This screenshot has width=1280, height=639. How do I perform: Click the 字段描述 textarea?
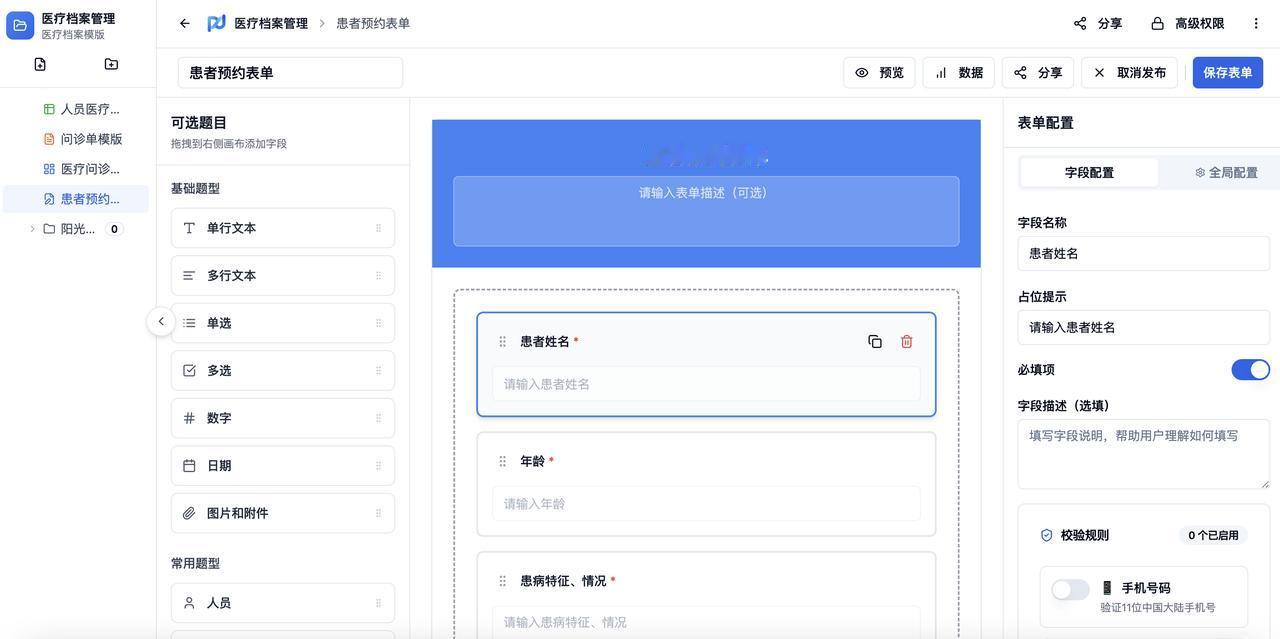coord(1143,454)
